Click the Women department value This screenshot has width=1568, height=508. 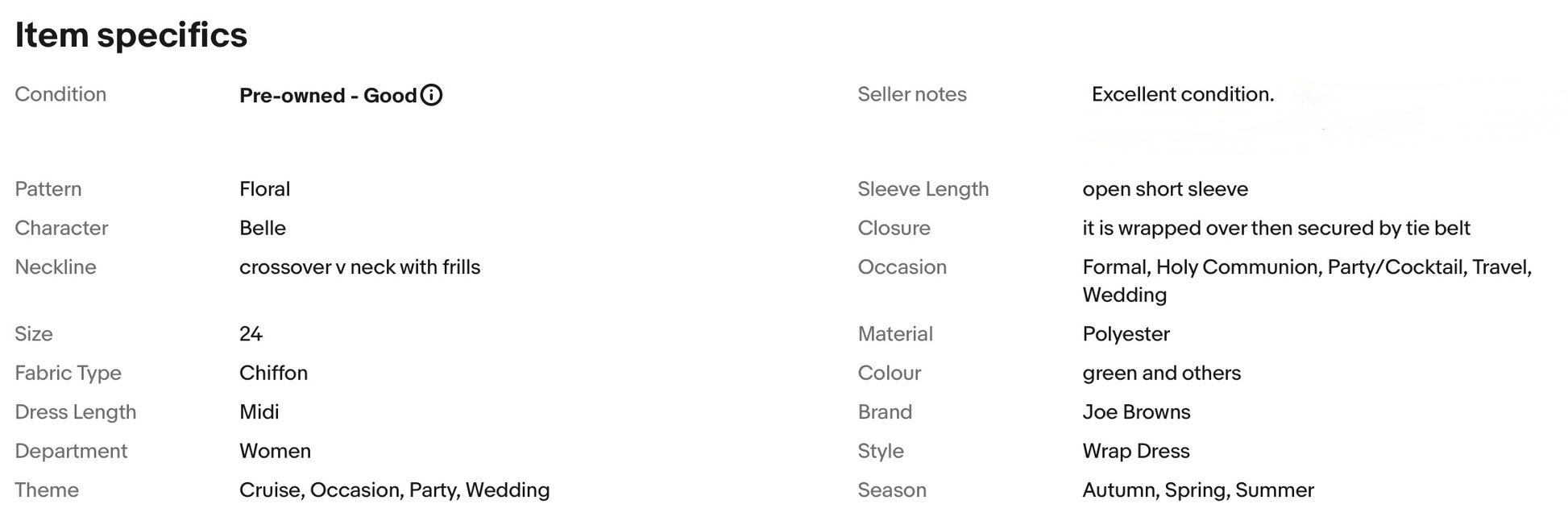pyautogui.click(x=275, y=451)
